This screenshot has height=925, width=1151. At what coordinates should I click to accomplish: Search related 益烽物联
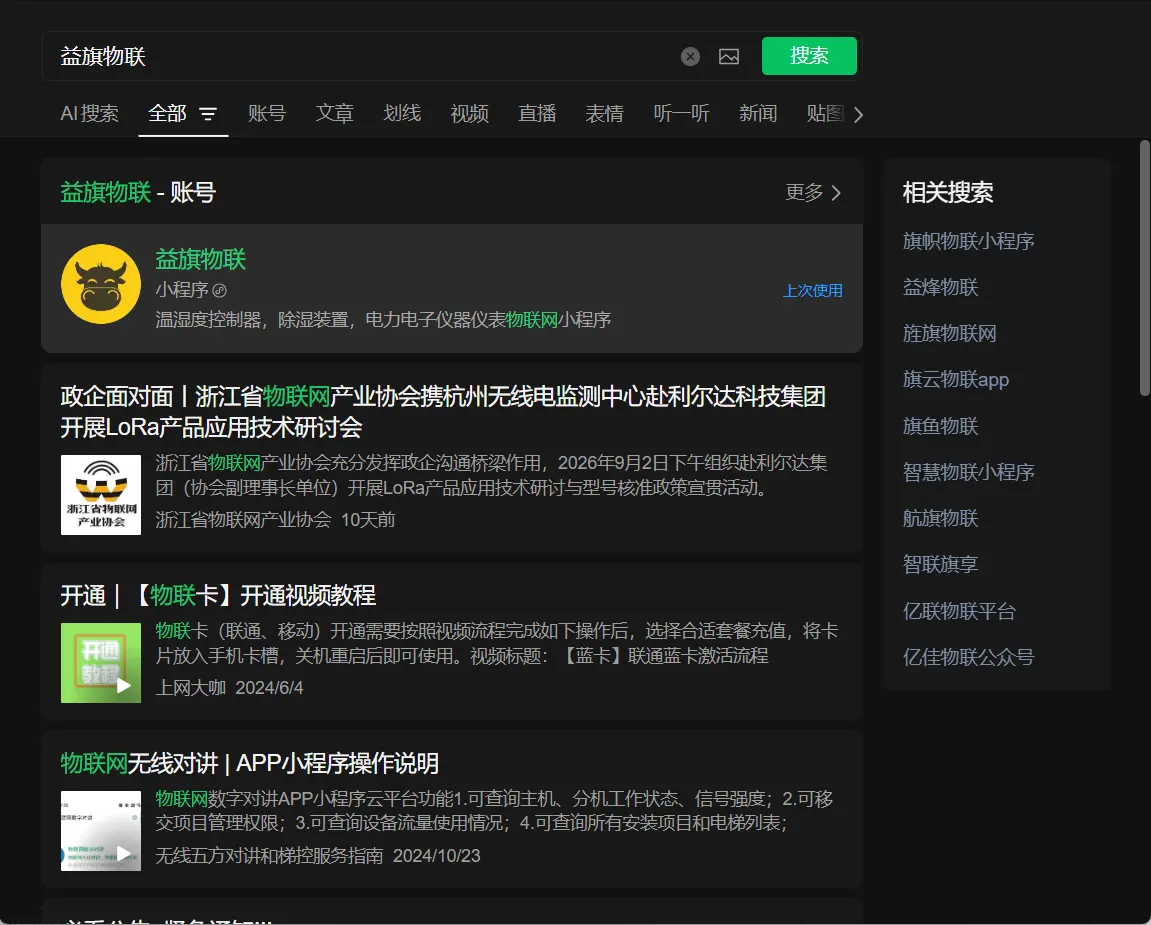point(940,287)
